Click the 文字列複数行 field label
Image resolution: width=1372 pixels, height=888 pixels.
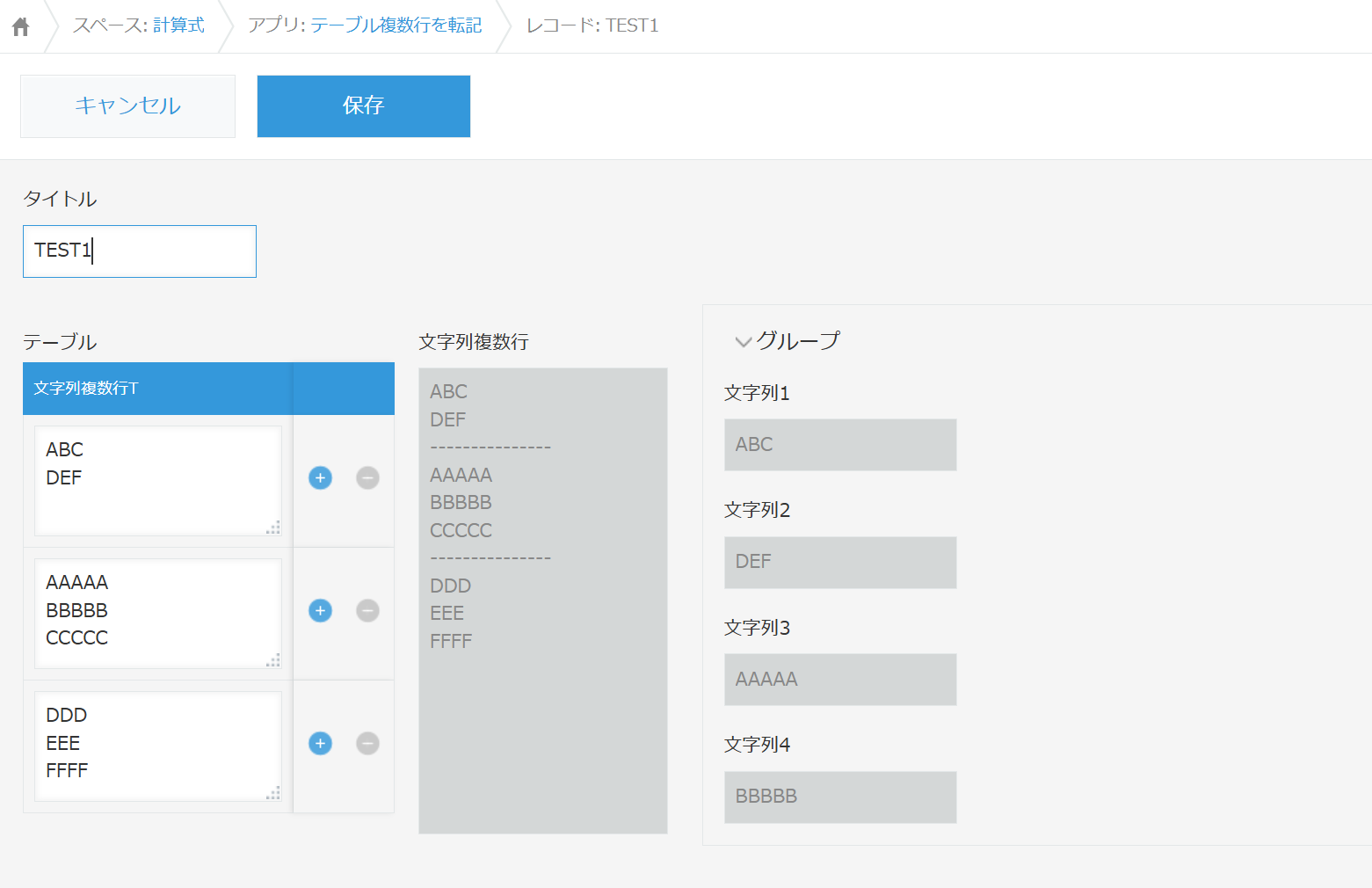[474, 342]
